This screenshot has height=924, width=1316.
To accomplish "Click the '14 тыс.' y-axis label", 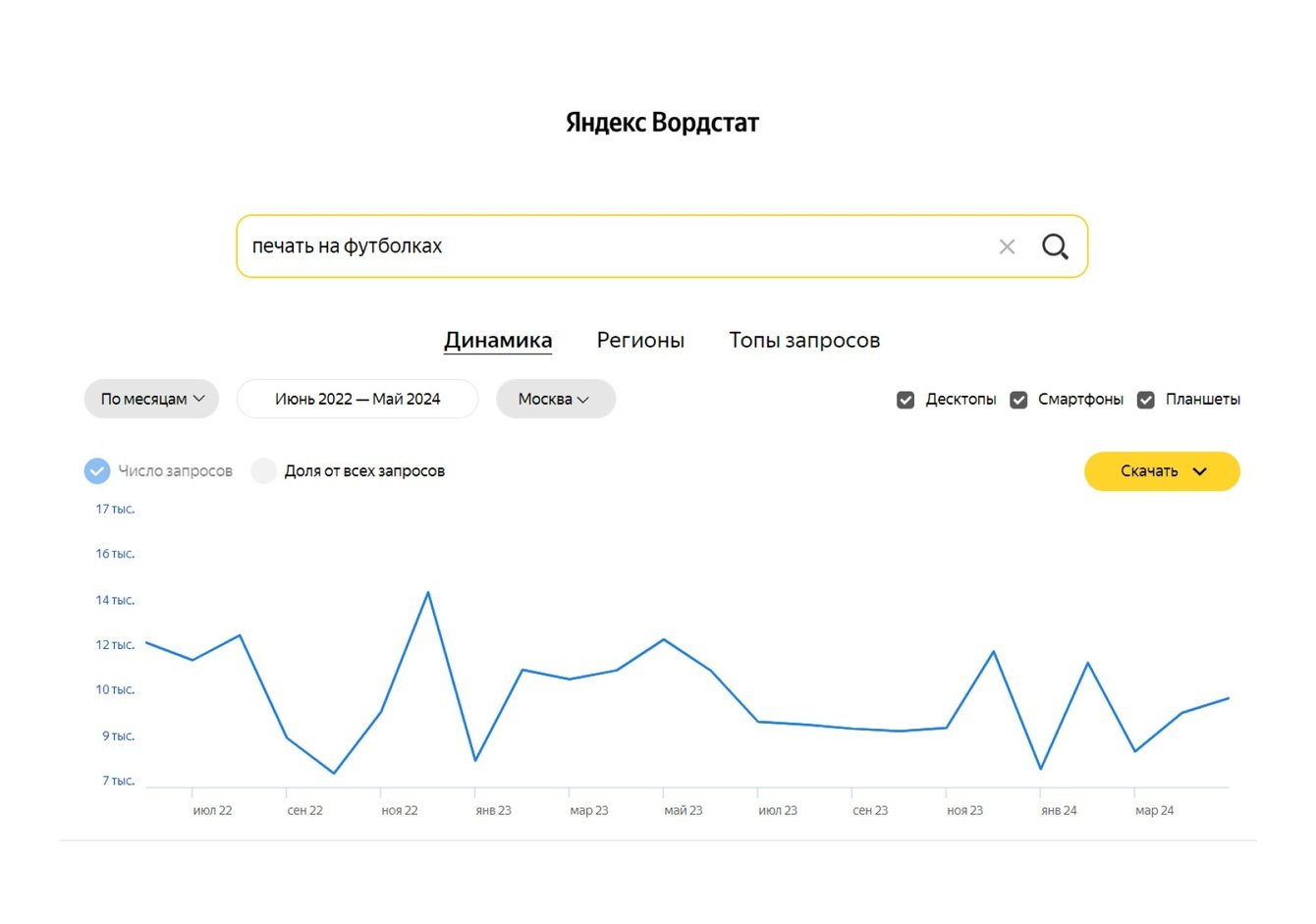I will [x=115, y=600].
